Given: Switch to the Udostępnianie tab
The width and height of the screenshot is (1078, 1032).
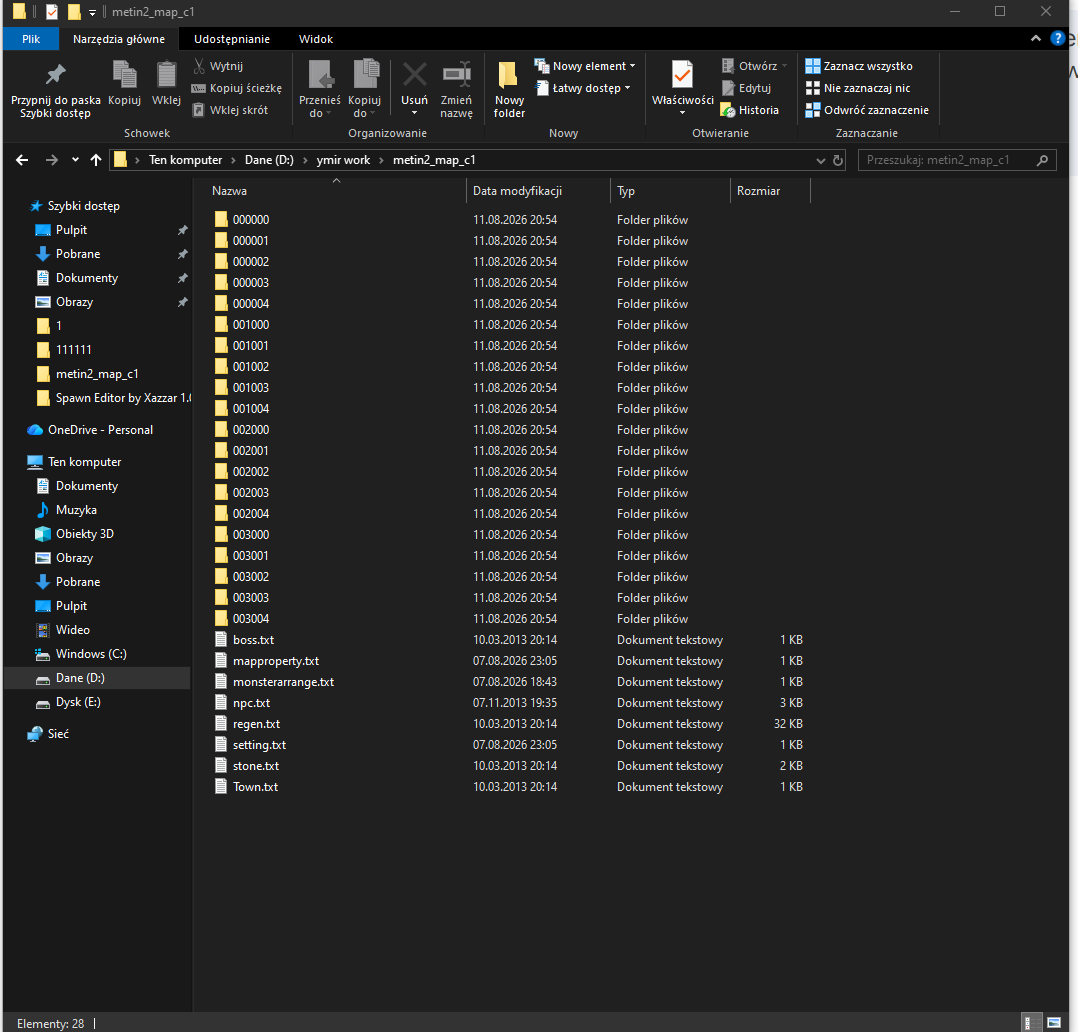Looking at the screenshot, I should (x=232, y=39).
